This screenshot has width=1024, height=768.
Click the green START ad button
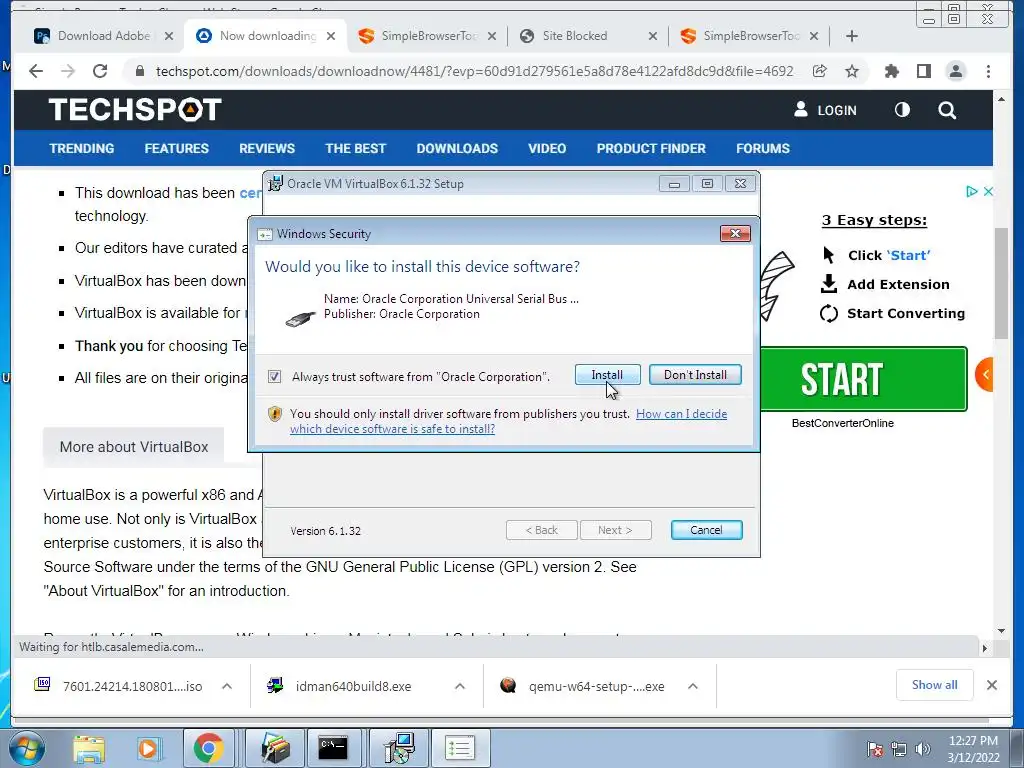863,379
